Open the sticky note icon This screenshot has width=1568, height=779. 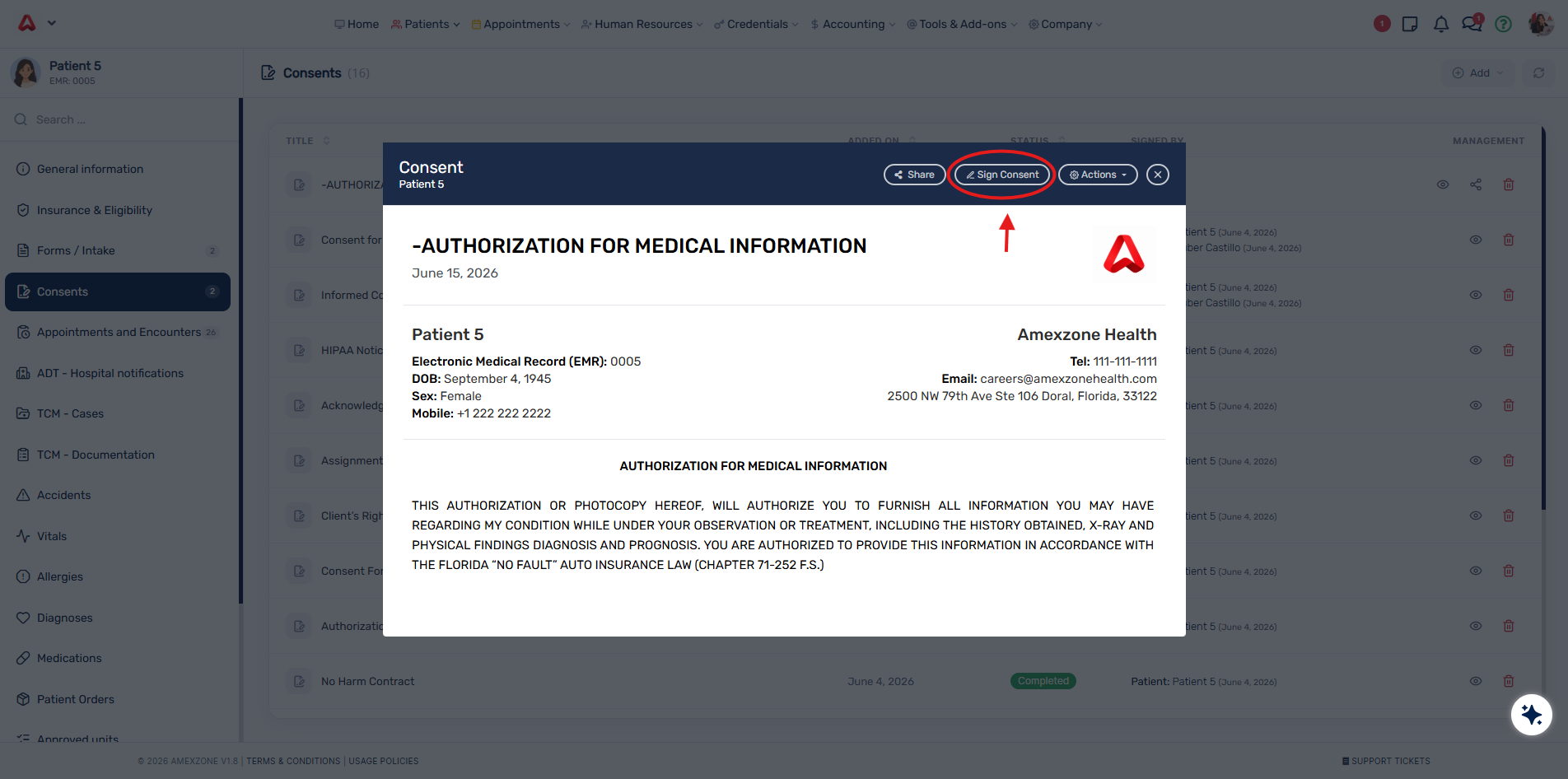point(1410,24)
